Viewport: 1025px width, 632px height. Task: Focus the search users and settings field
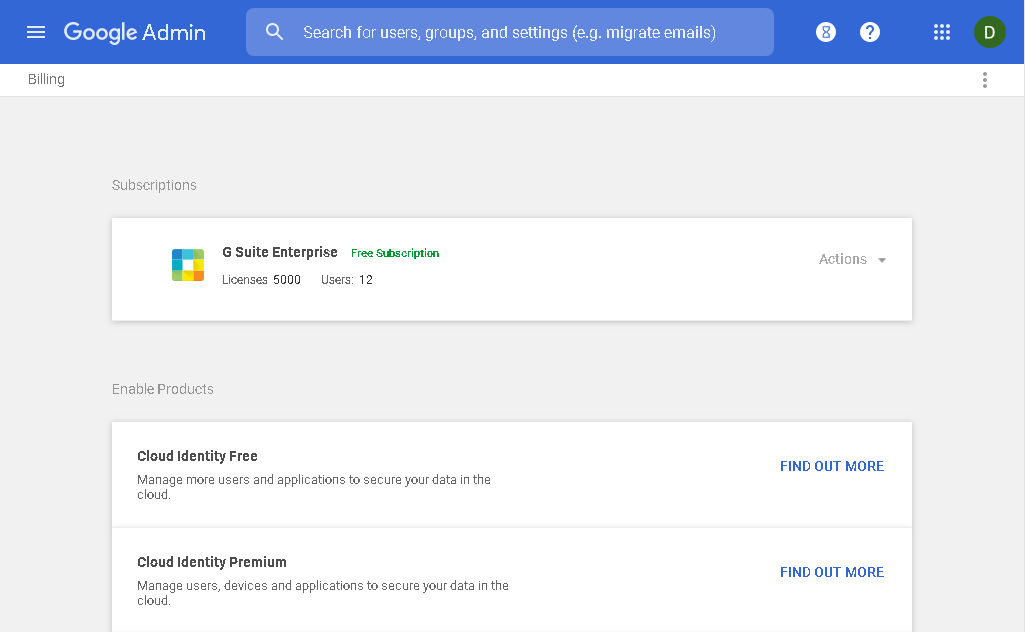coord(509,32)
